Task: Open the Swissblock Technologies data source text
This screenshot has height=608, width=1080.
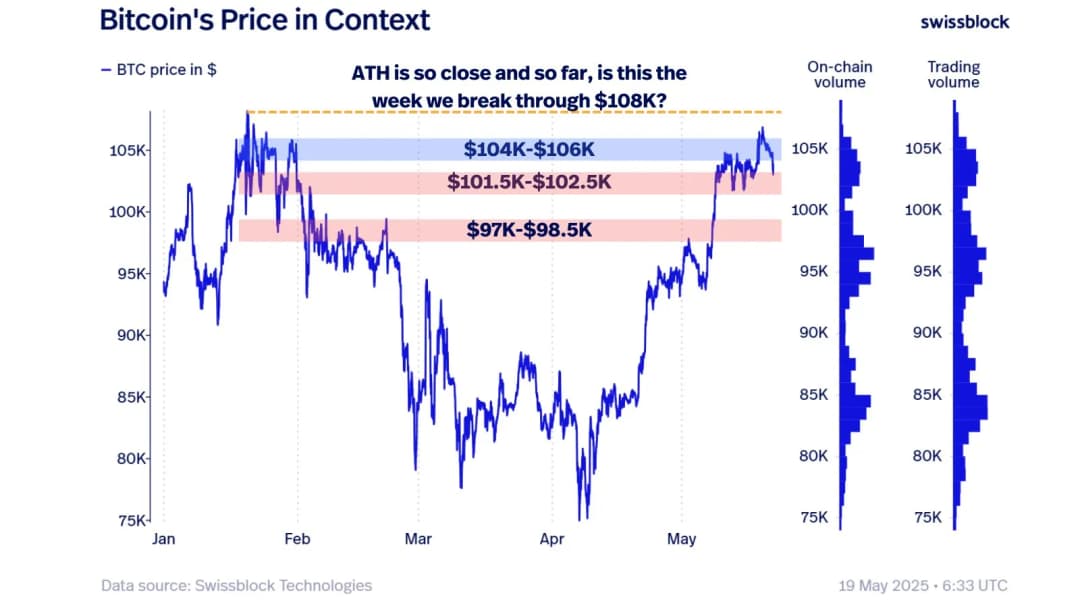Action: coord(236,585)
